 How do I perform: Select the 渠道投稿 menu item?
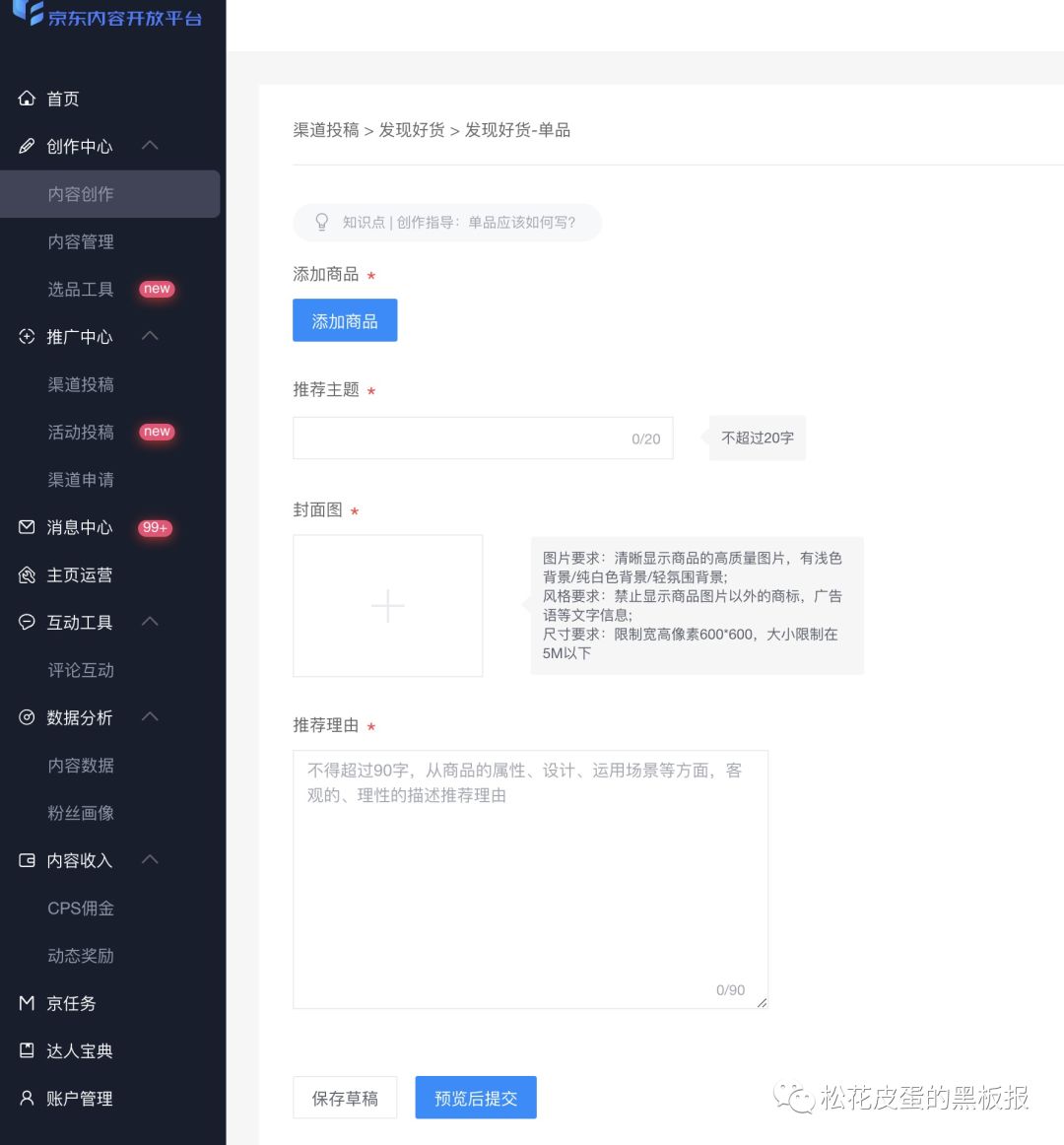[x=81, y=385]
